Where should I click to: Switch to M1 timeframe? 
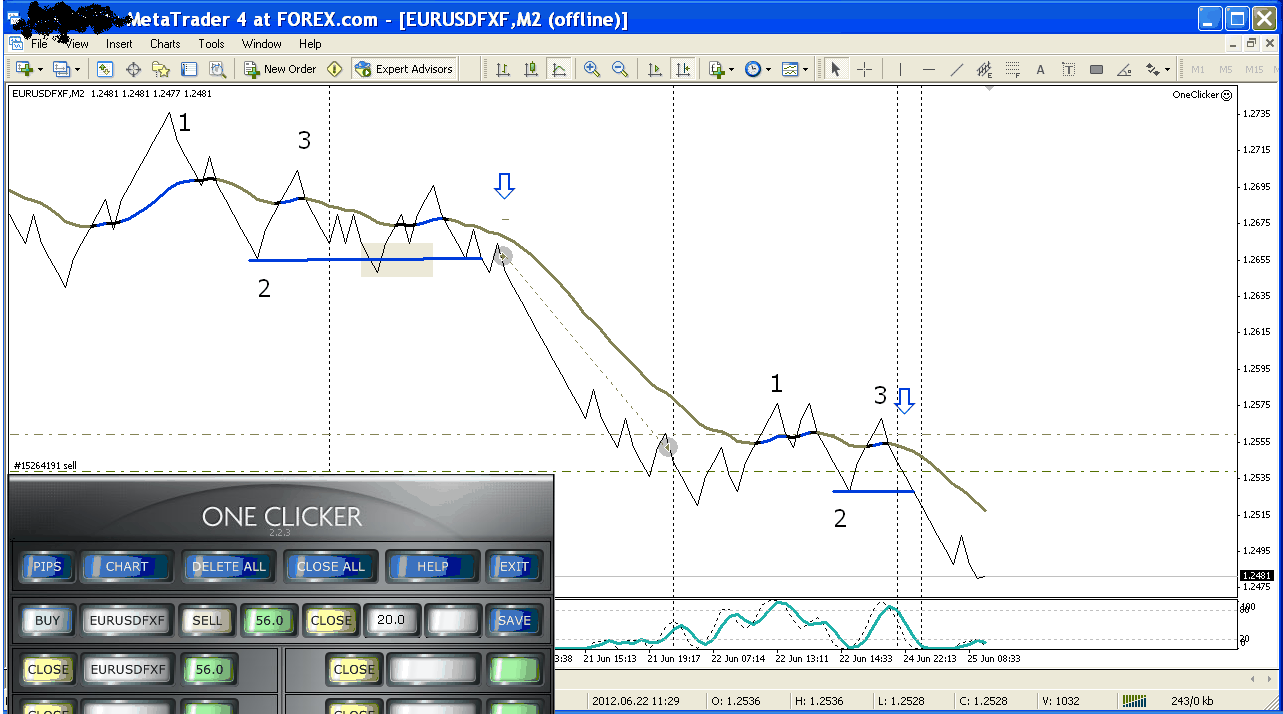point(1197,69)
